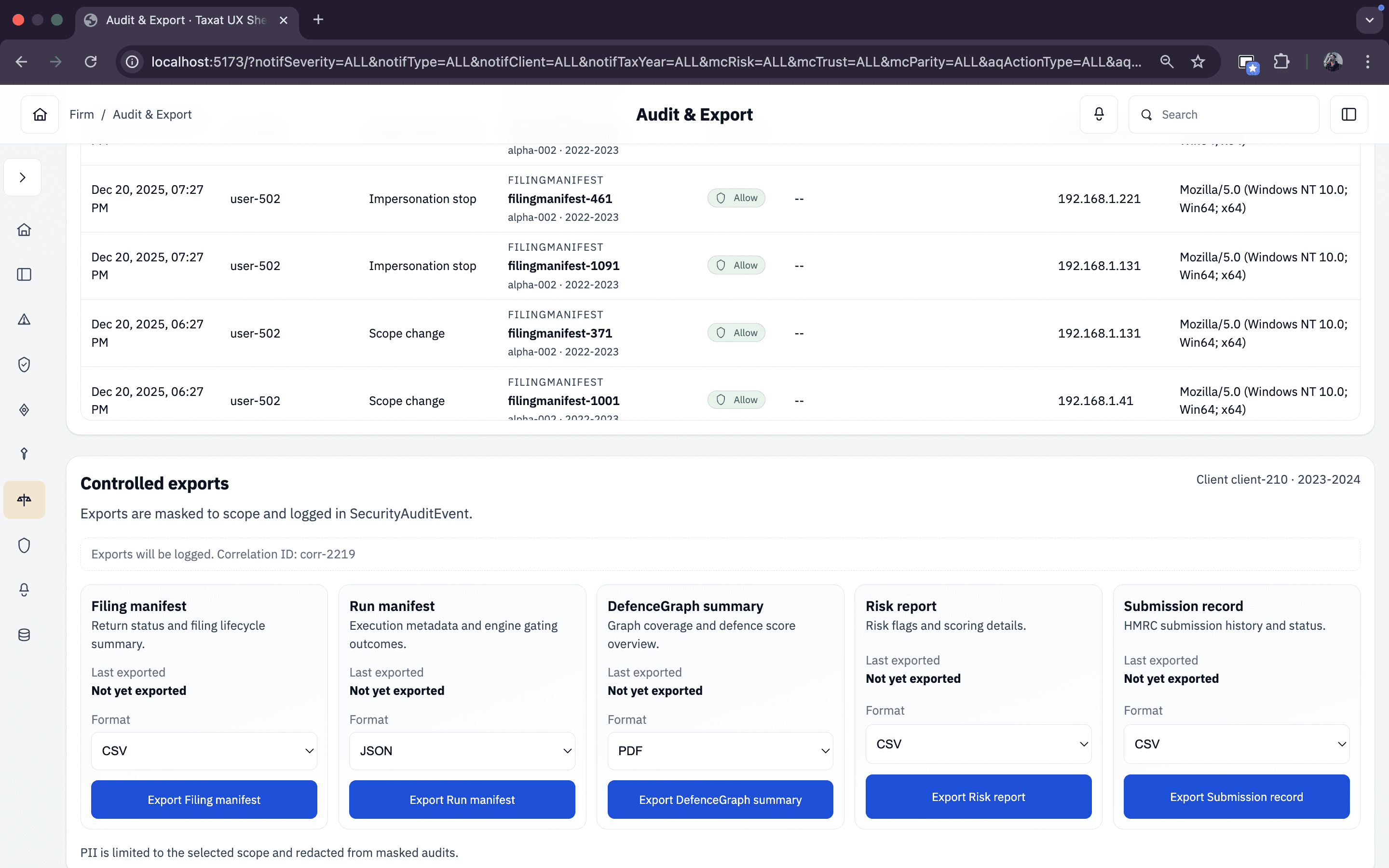Viewport: 1389px width, 868px height.
Task: Toggle the right side panel icon
Action: pos(1349,114)
